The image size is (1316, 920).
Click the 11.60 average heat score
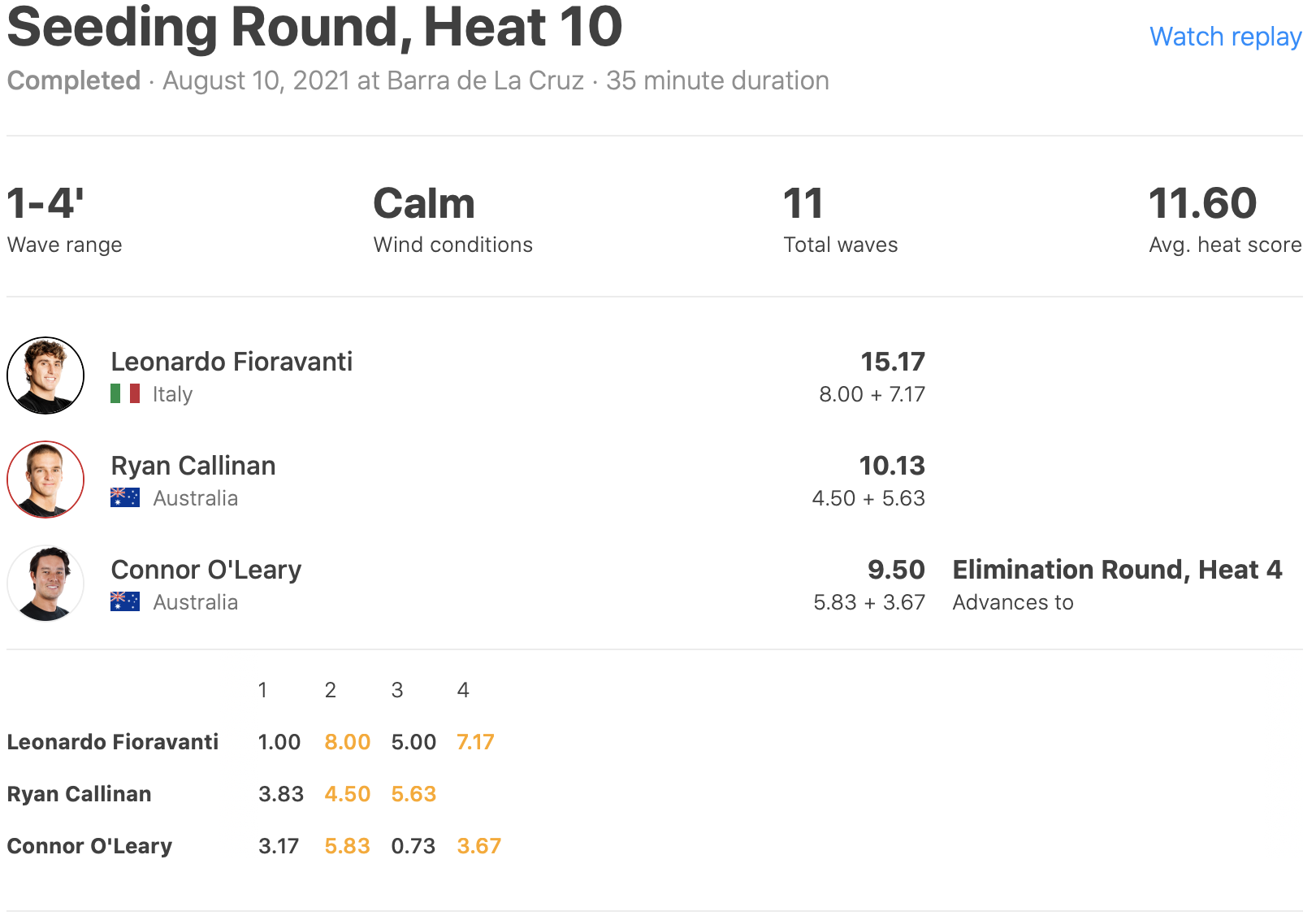(x=1202, y=203)
